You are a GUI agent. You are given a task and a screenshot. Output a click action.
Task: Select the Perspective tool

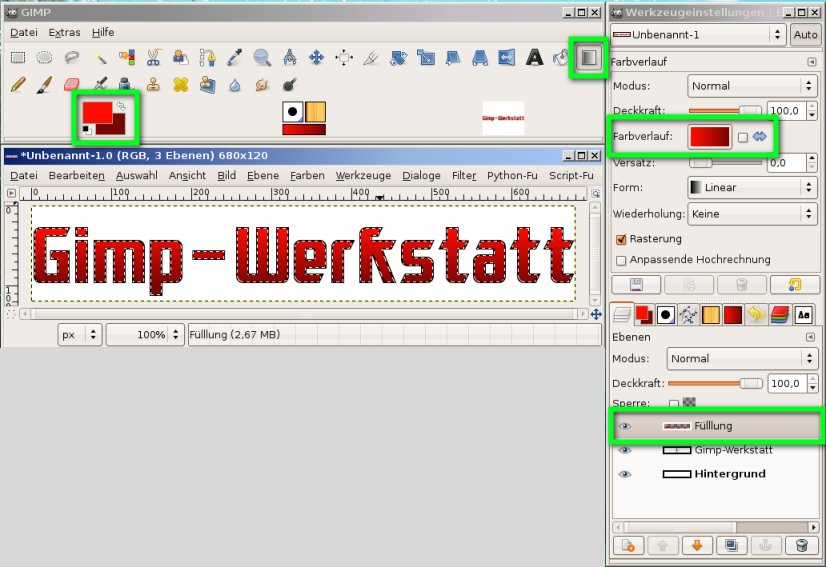(x=479, y=57)
